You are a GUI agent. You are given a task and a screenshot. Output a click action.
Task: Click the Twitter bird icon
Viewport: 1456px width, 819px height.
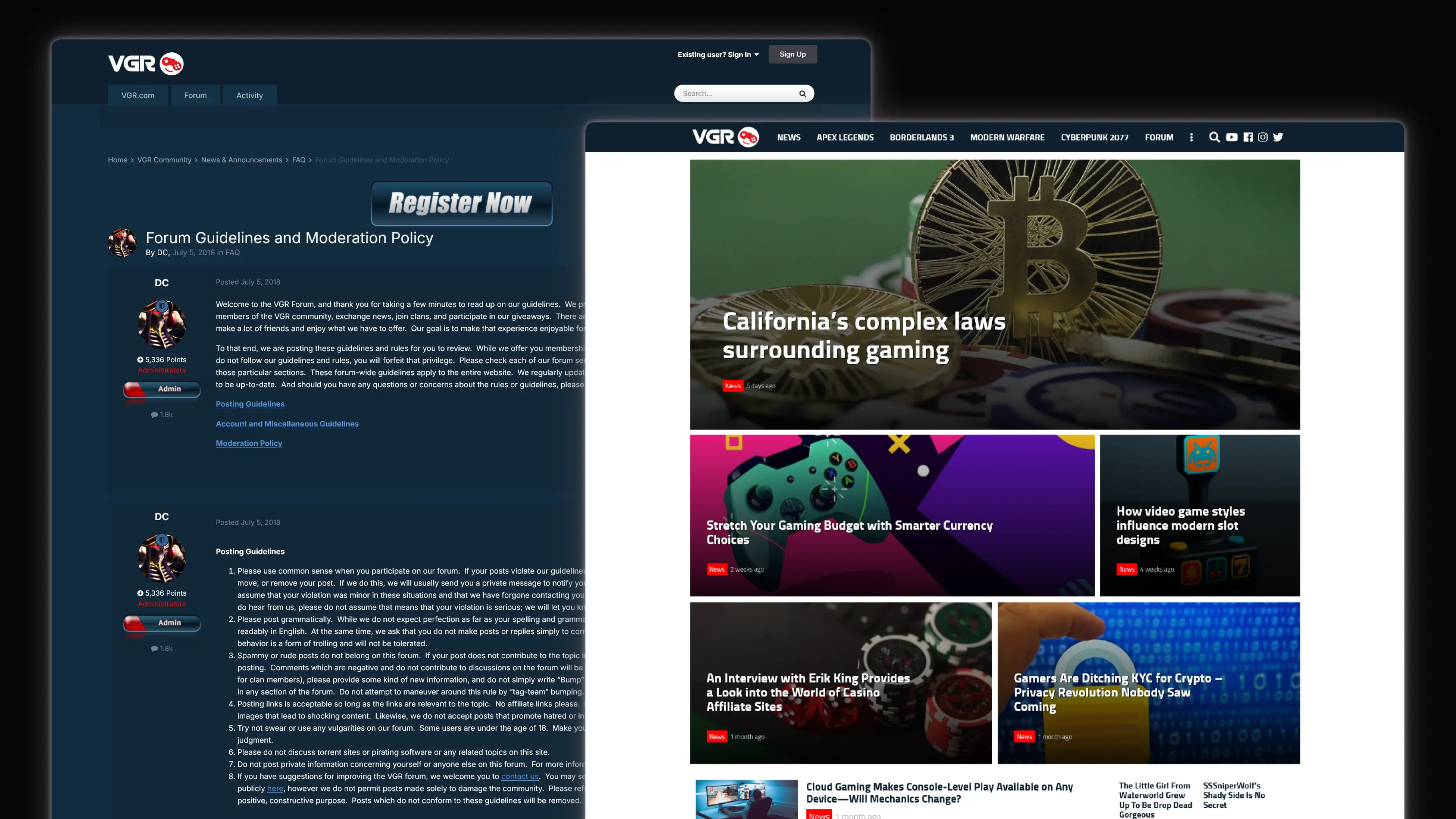coord(1278,137)
